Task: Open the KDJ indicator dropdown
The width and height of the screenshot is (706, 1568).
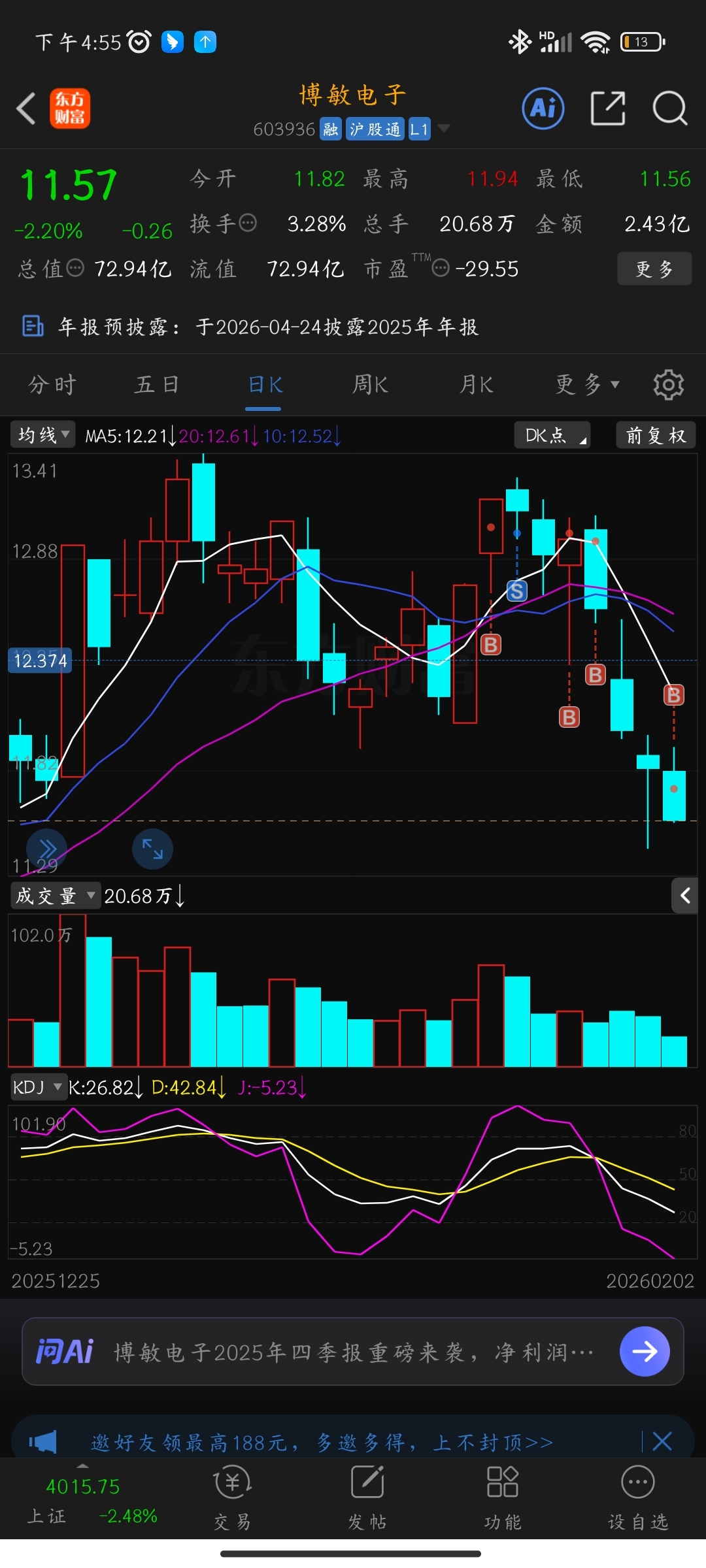Action: (x=39, y=1087)
